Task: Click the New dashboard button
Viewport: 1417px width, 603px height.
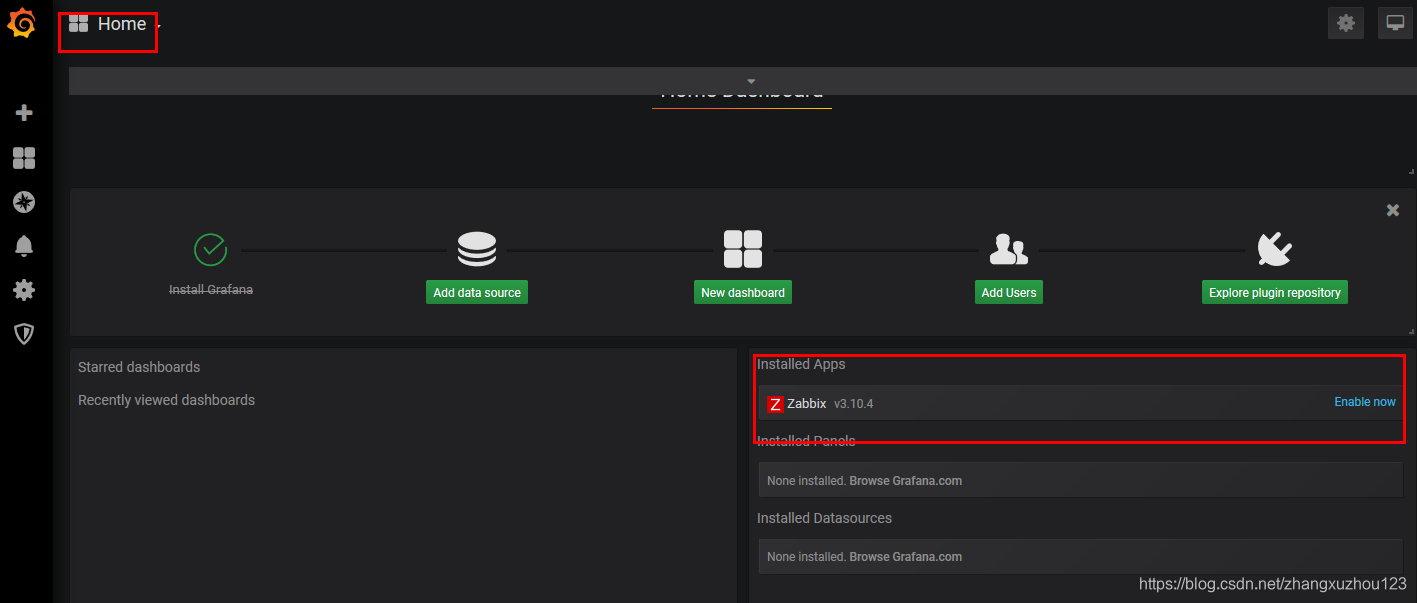Action: pyautogui.click(x=743, y=292)
